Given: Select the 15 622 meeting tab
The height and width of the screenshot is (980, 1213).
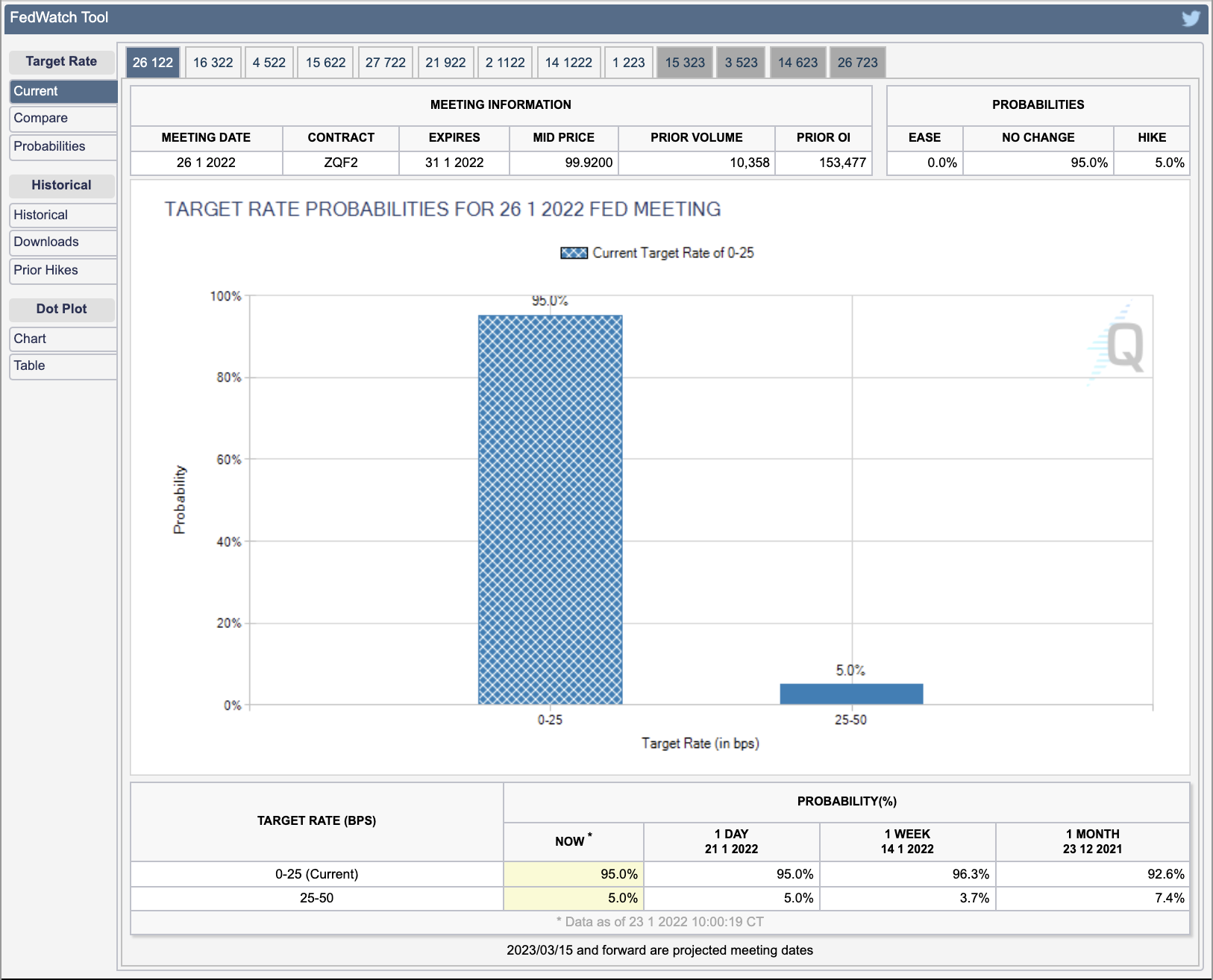Looking at the screenshot, I should [x=326, y=63].
